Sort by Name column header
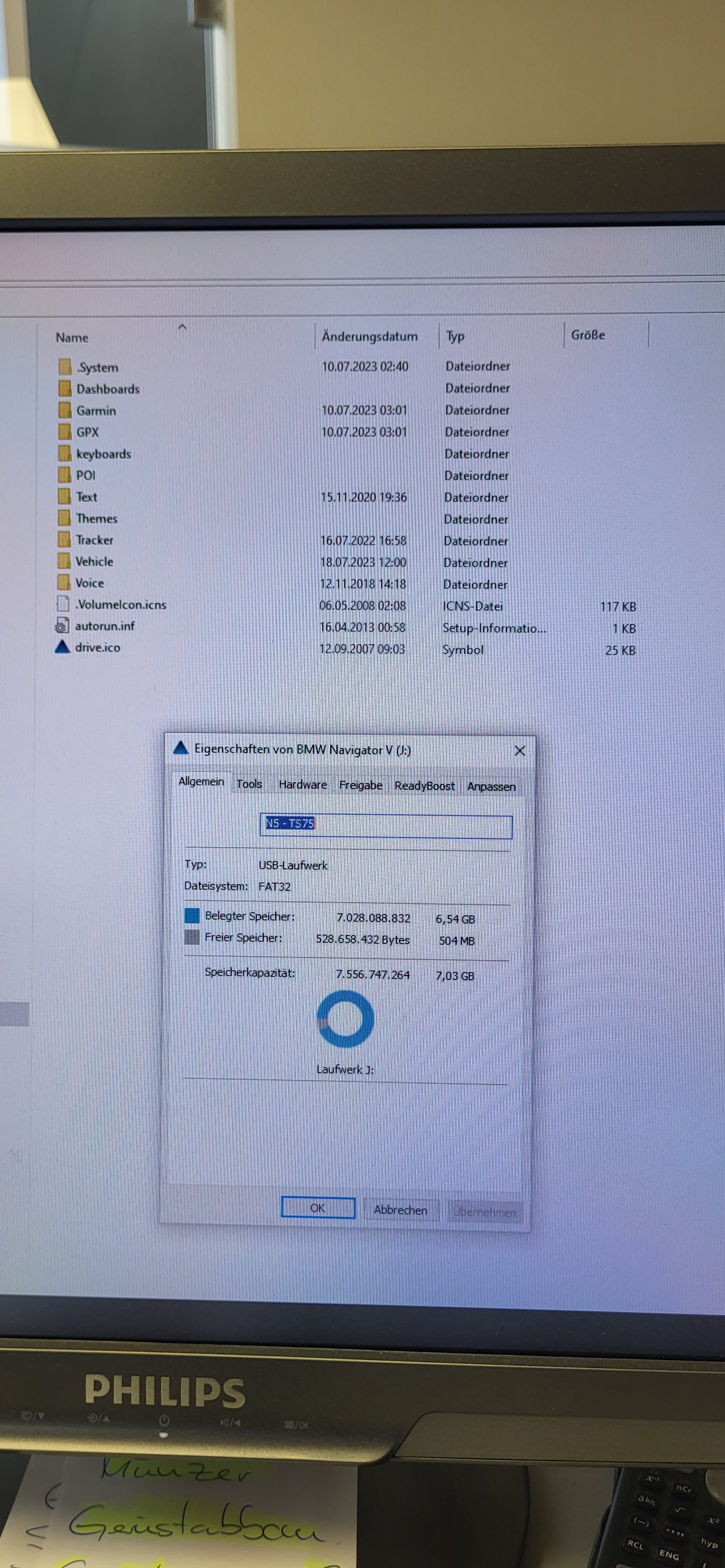The image size is (725, 1568). [x=73, y=338]
